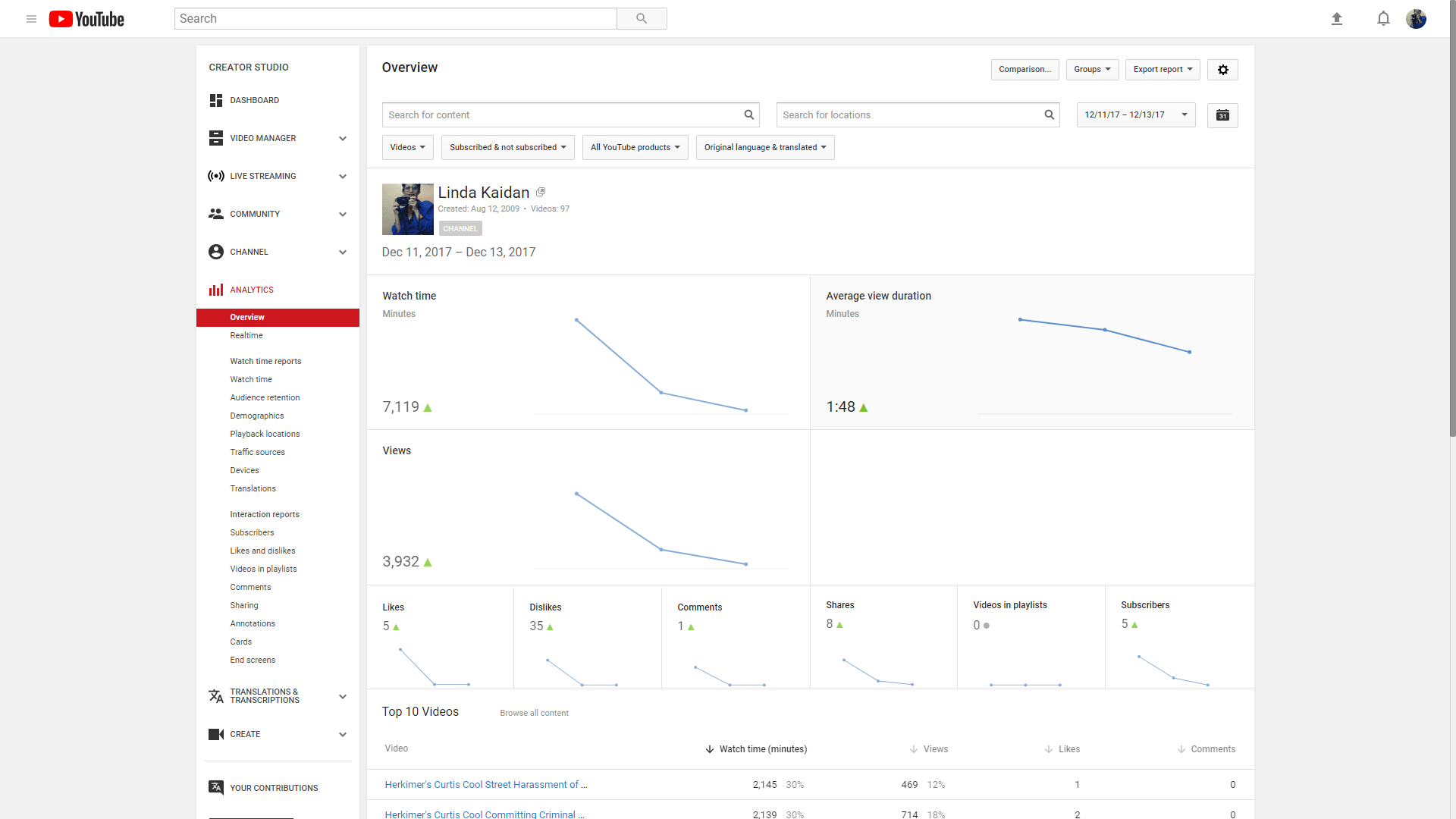
Task: Open the notifications bell
Action: click(1383, 19)
